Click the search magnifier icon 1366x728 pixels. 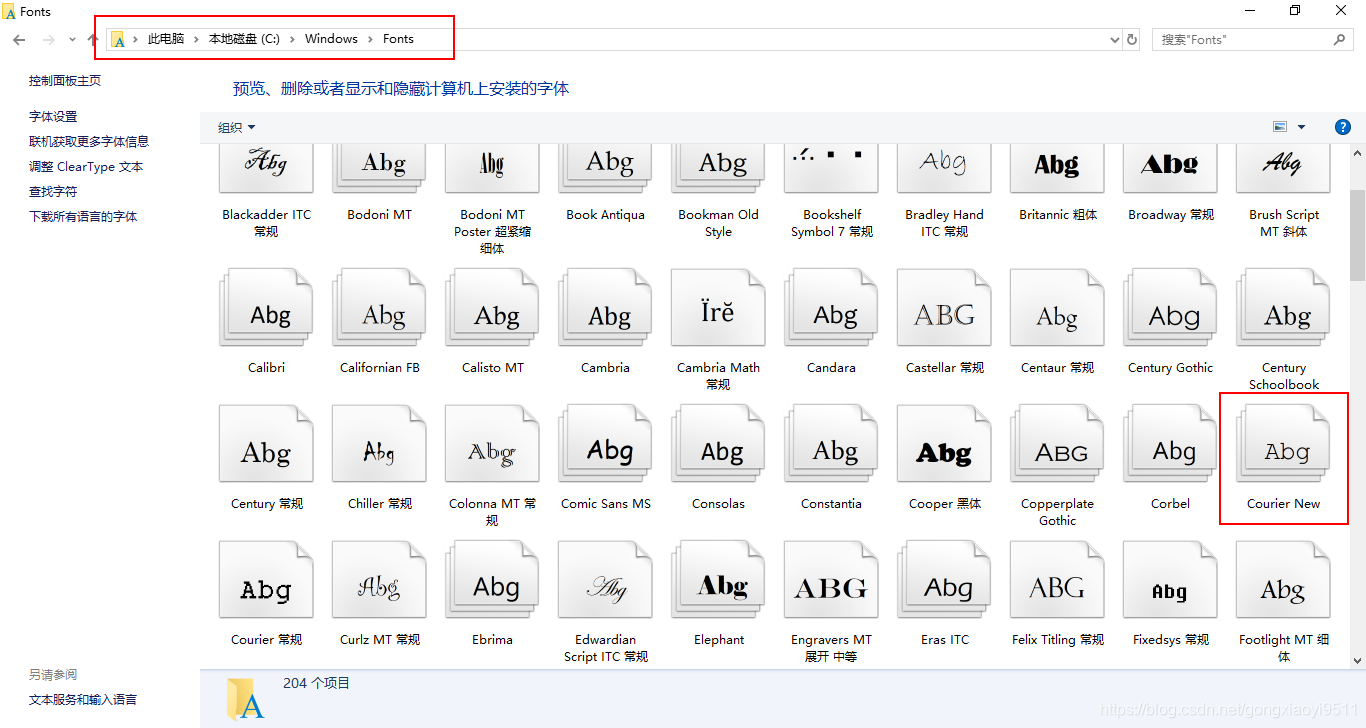point(1340,39)
